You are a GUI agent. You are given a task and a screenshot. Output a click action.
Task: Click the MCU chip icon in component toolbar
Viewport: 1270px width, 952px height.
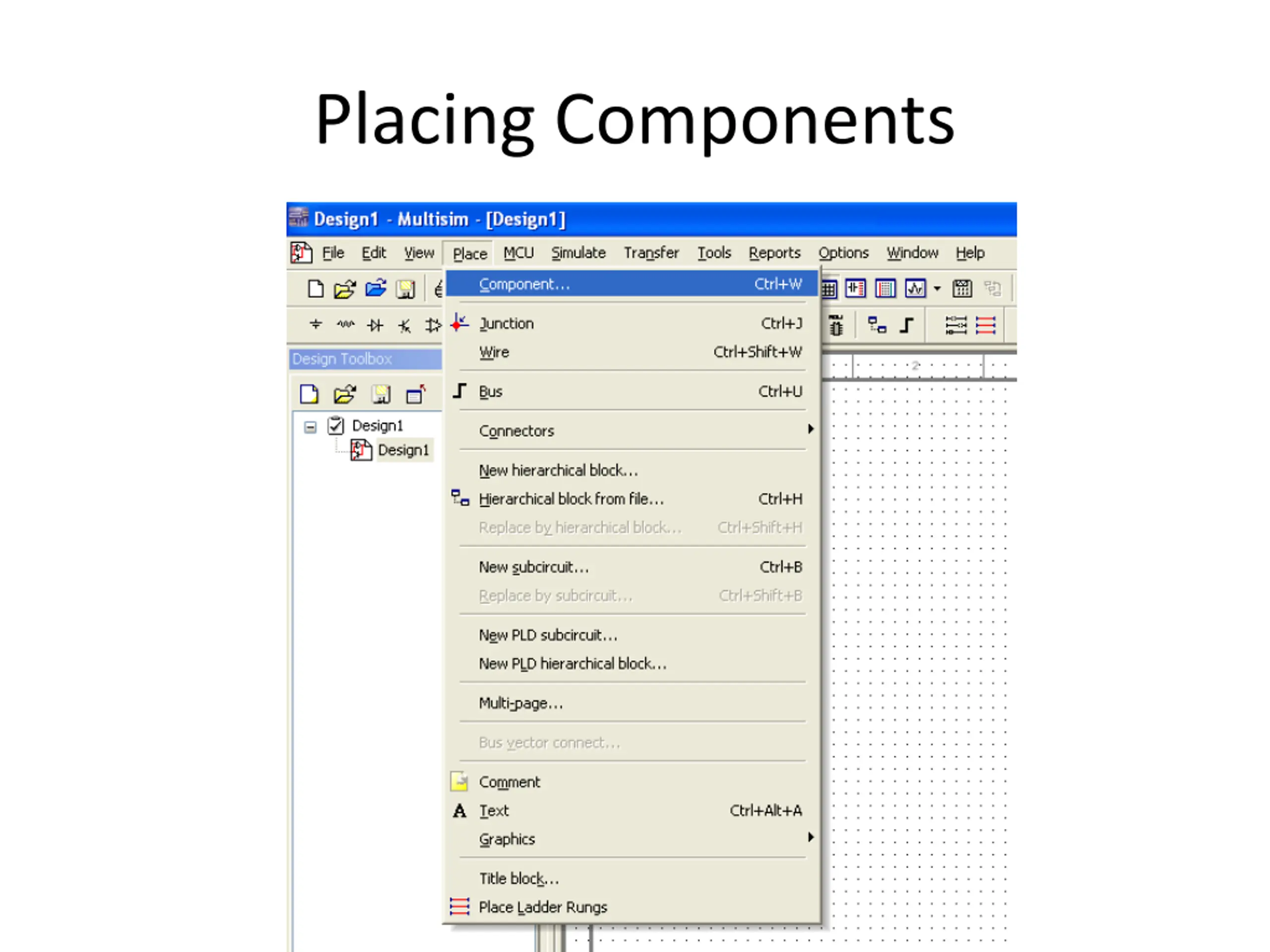coord(836,325)
